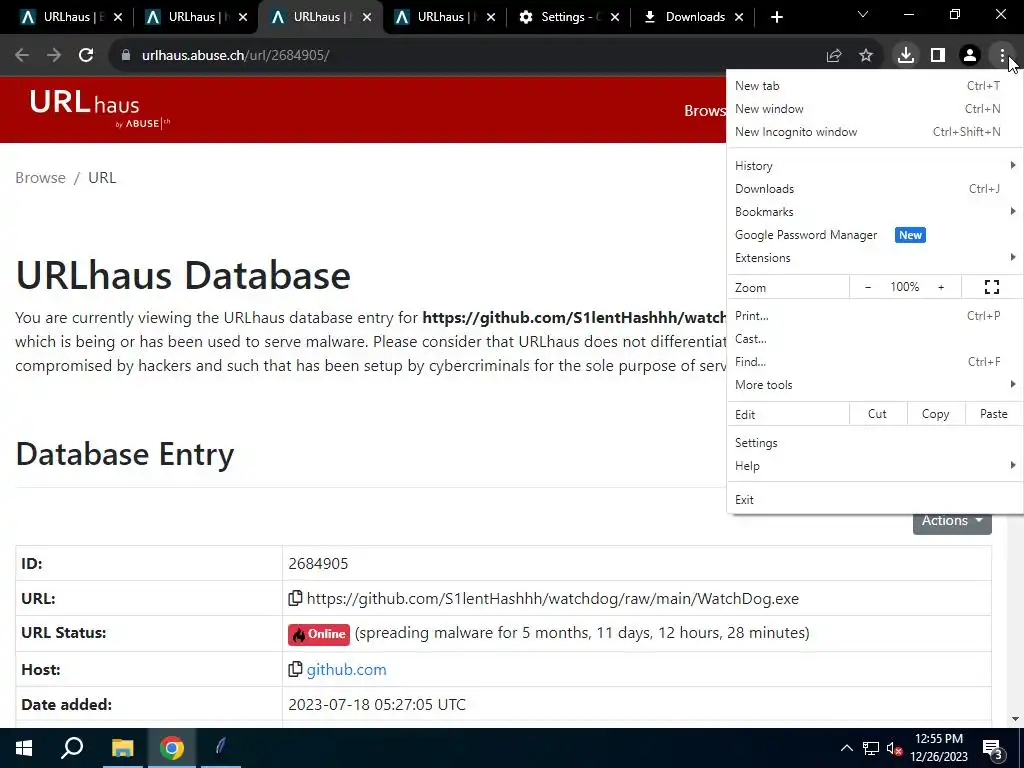
Task: Open Windows taskbar search
Action: click(x=72, y=748)
